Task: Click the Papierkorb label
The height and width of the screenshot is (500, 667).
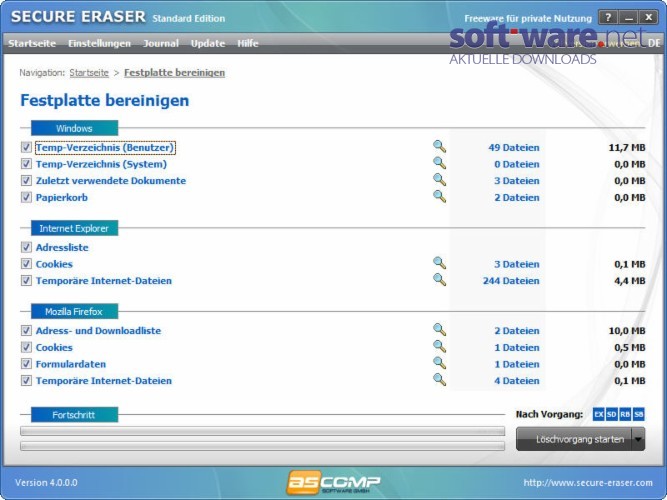Action: pyautogui.click(x=62, y=197)
